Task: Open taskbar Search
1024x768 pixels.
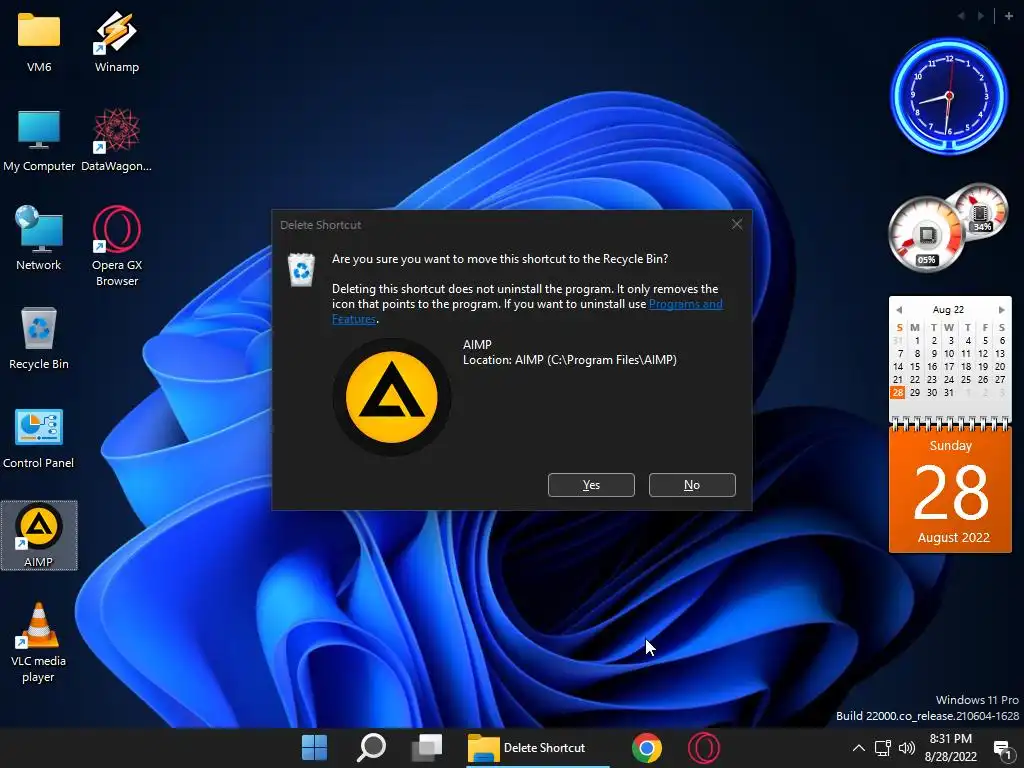Action: coord(371,748)
